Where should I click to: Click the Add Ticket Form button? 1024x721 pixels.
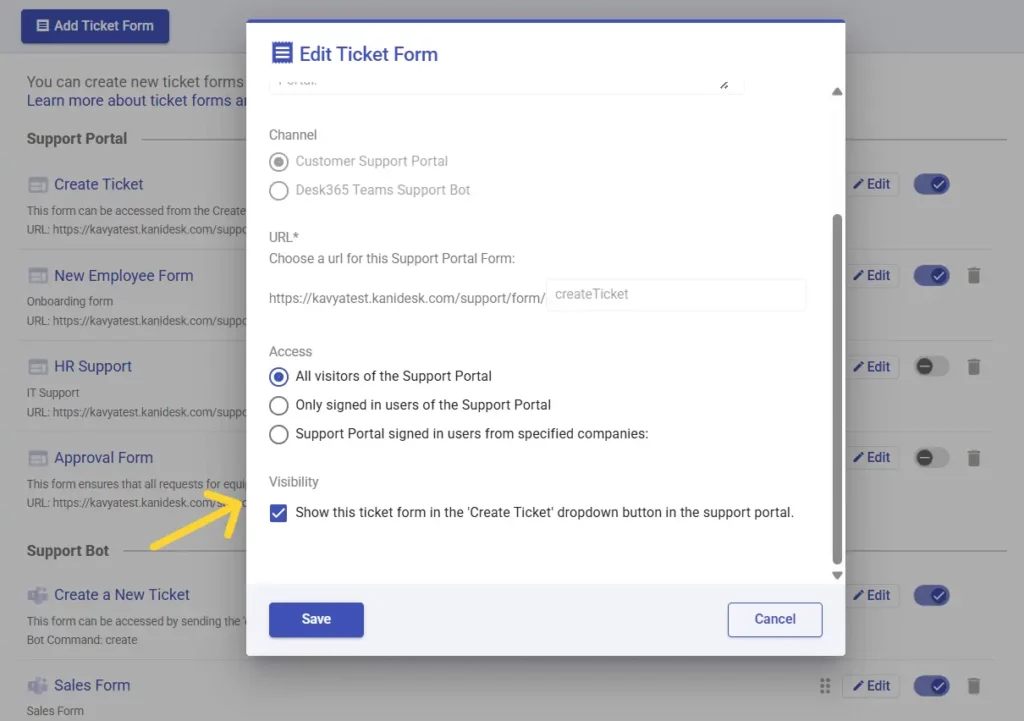point(95,26)
